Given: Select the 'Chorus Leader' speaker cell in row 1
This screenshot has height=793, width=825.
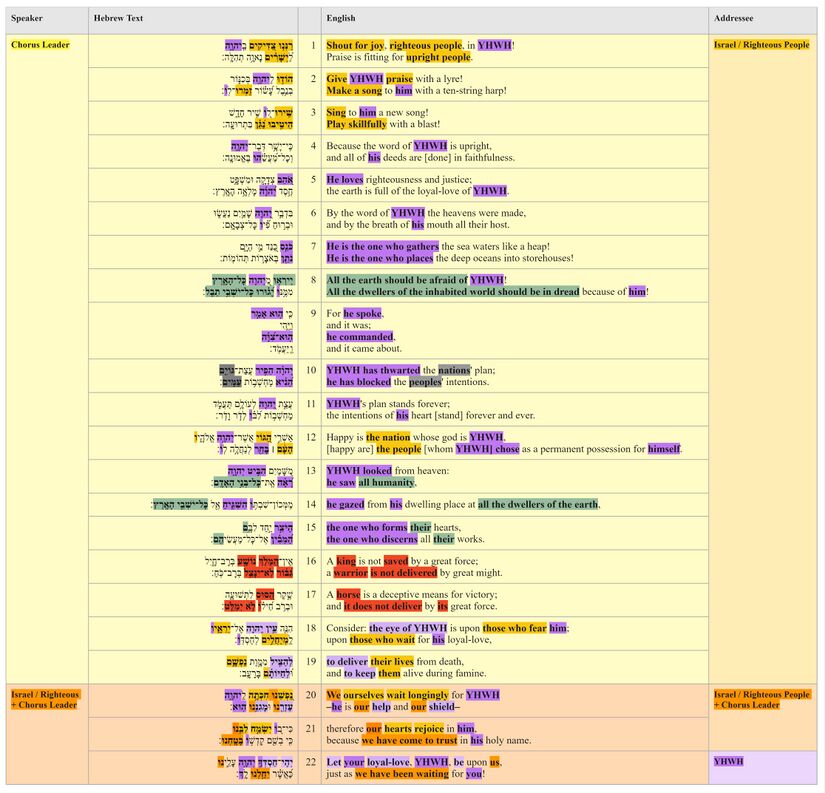Looking at the screenshot, I should point(38,45).
